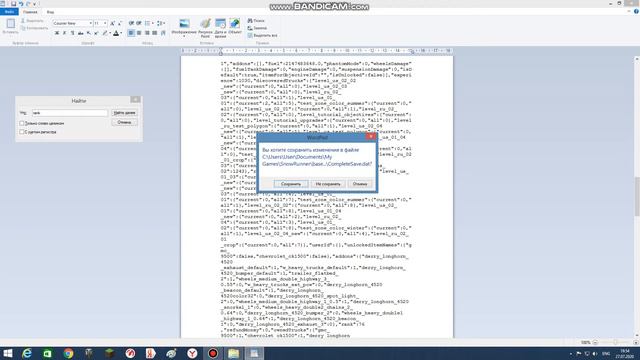Expand the font color dropdown arrow
Screen dimensions: 640x360
(121, 33)
